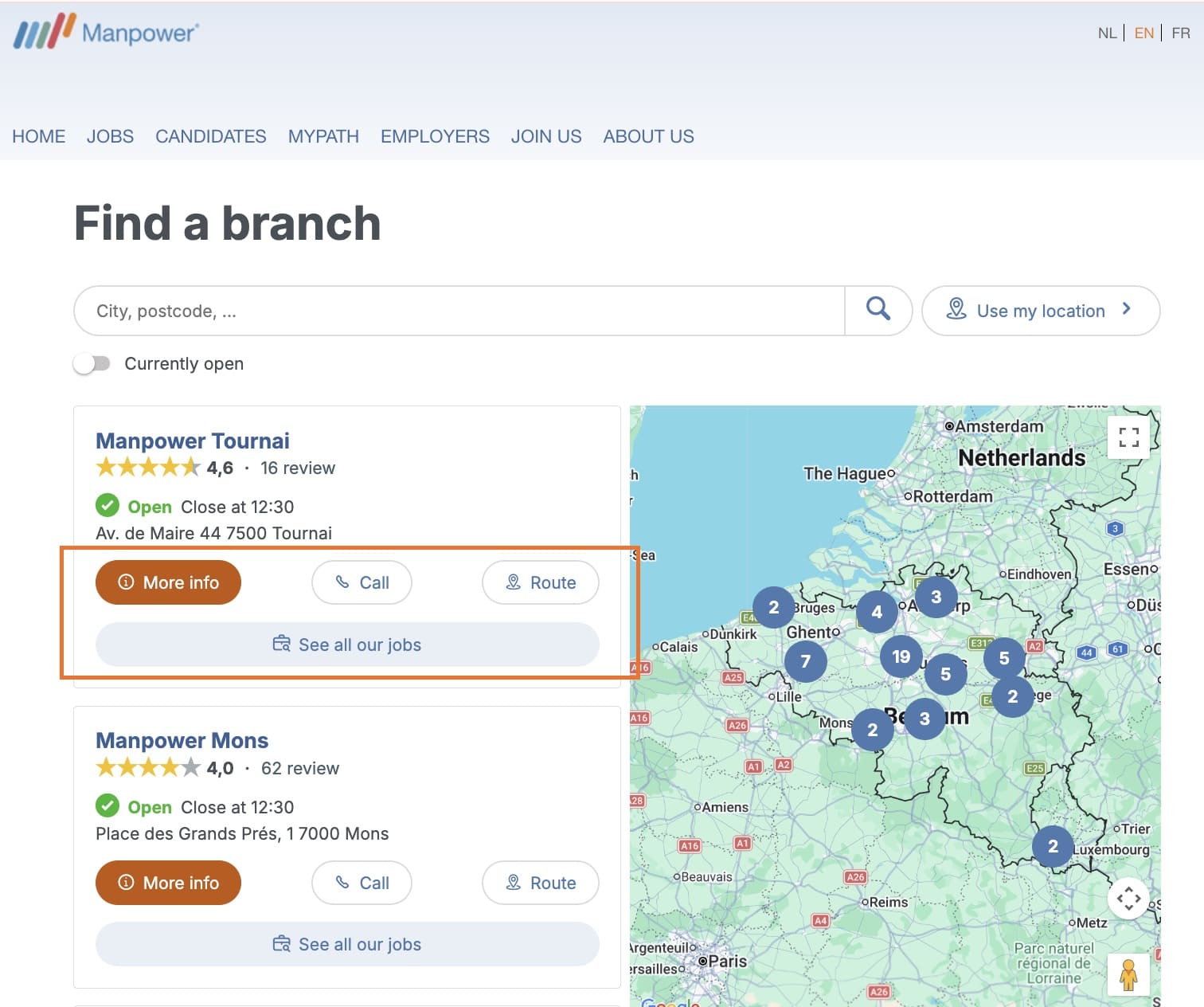
Task: Click More info for Manpower Tournai
Action: 168,582
